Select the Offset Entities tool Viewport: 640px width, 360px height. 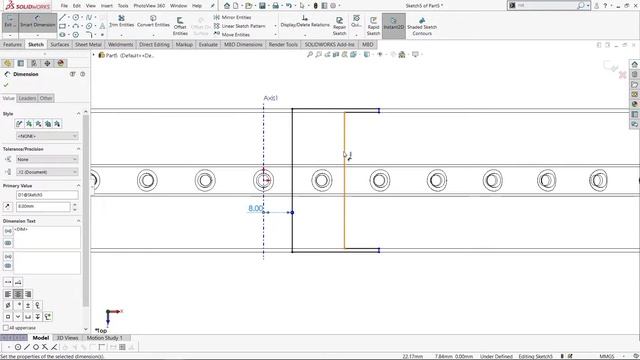(180, 26)
